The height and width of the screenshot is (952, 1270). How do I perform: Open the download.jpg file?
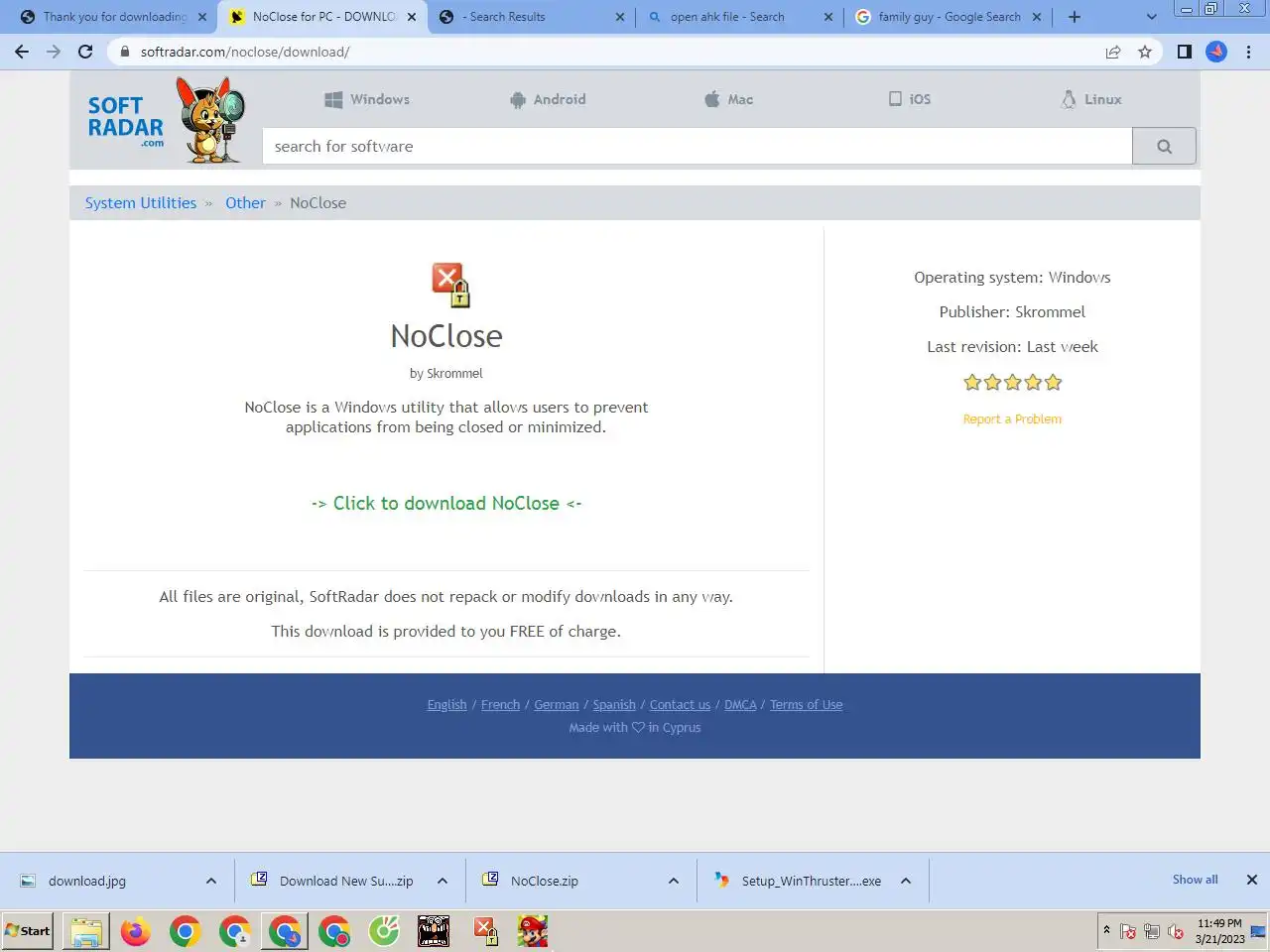click(x=87, y=881)
